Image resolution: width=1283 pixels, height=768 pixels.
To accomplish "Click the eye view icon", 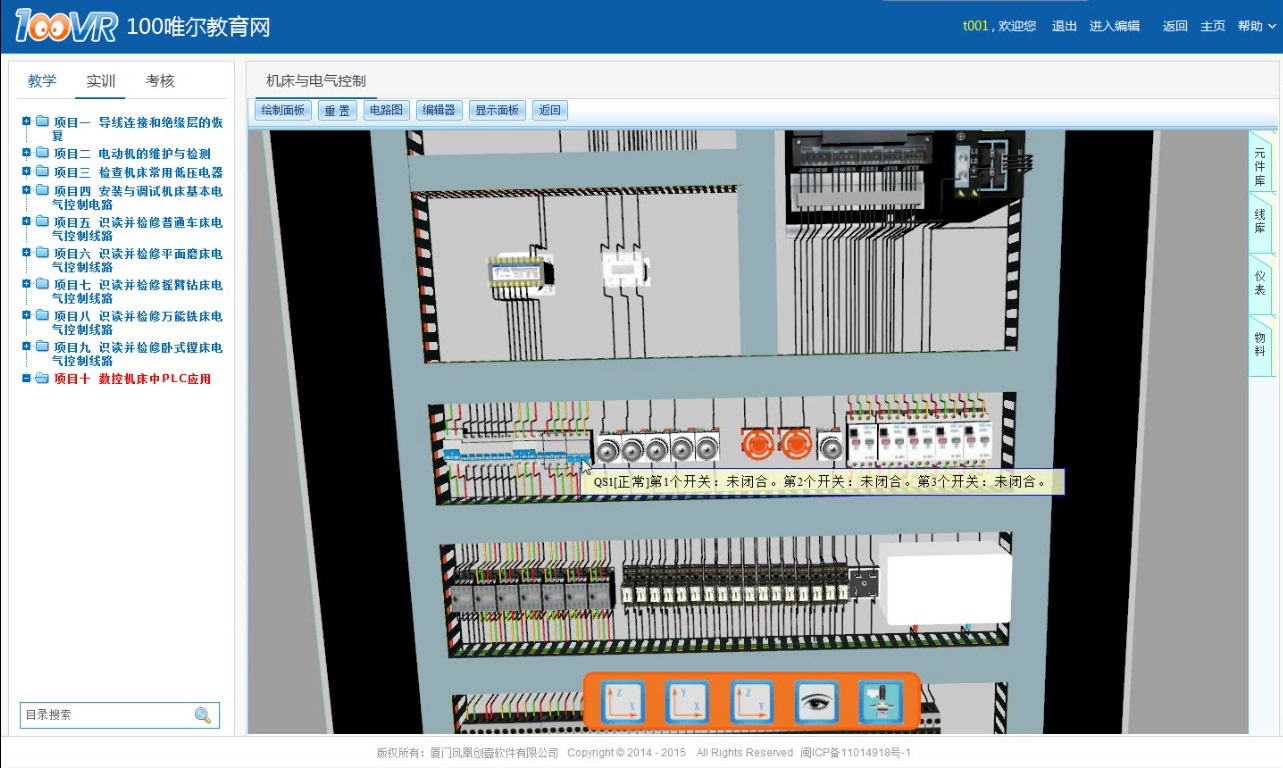I will (x=816, y=702).
